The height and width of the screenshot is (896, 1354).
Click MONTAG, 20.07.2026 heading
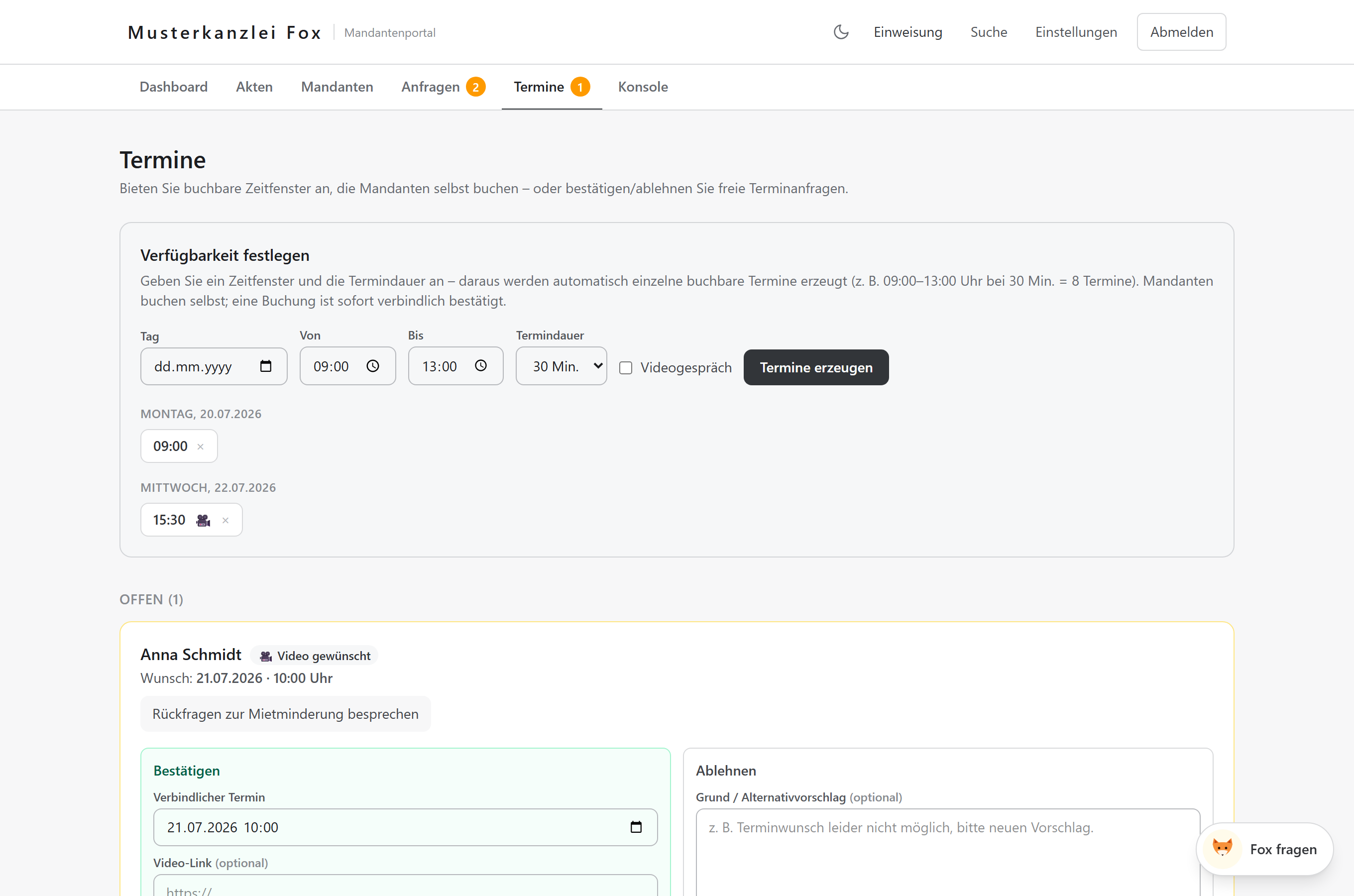pos(201,414)
